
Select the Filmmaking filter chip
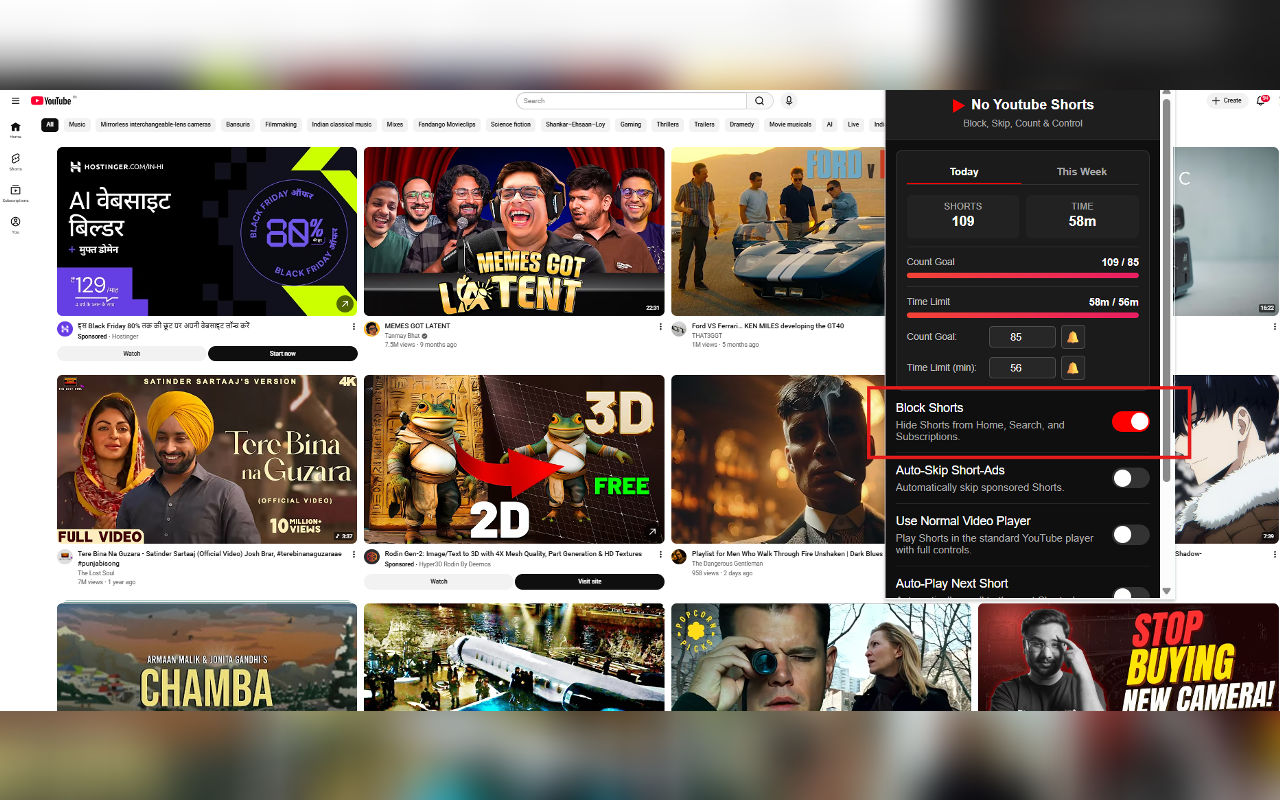281,125
